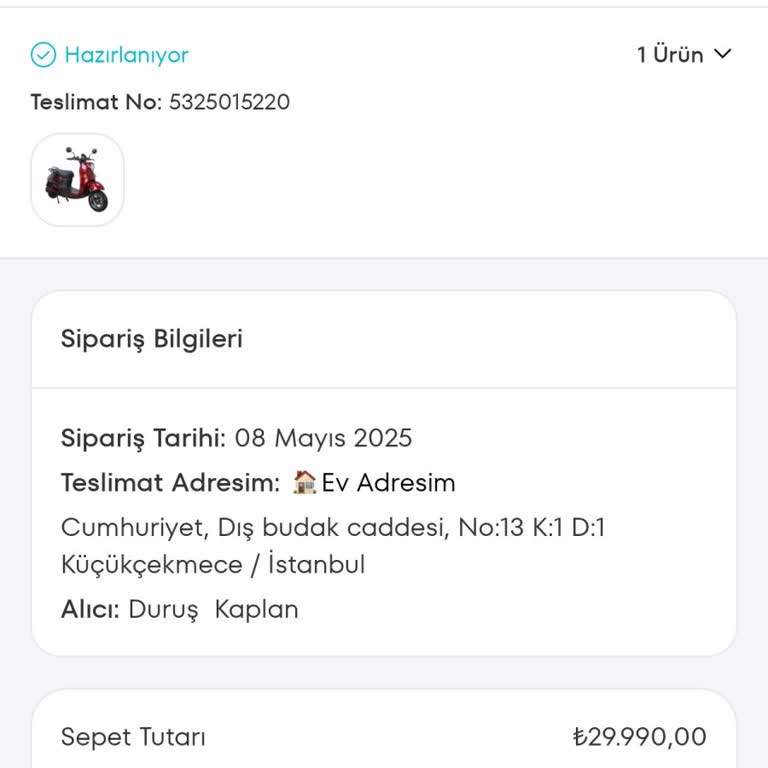768x768 pixels.
Task: Click the Cumhuriyet, Dış budak caddesi address line
Action: [x=332, y=527]
